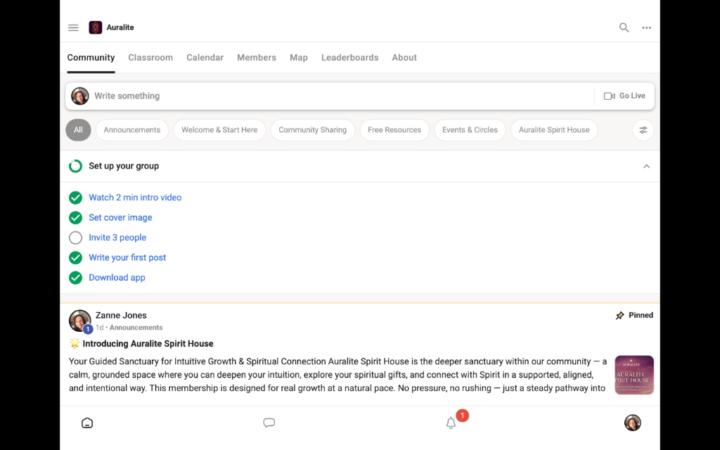Open the three-dot more options menu
Image resolution: width=720 pixels, height=450 pixels.
[x=647, y=28]
